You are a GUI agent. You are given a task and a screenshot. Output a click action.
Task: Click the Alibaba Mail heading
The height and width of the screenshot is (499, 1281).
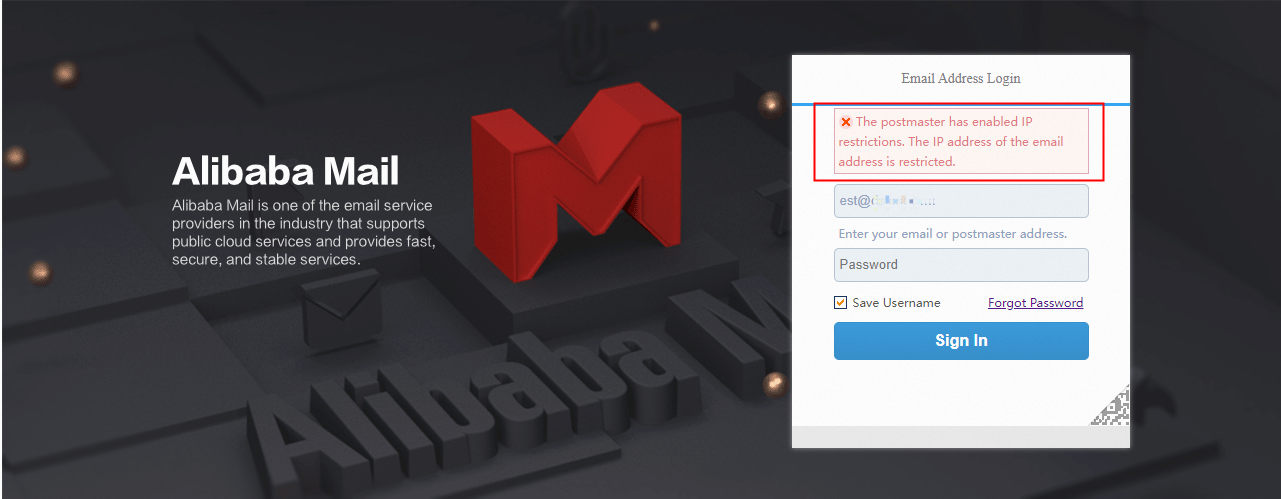pyautogui.click(x=286, y=171)
